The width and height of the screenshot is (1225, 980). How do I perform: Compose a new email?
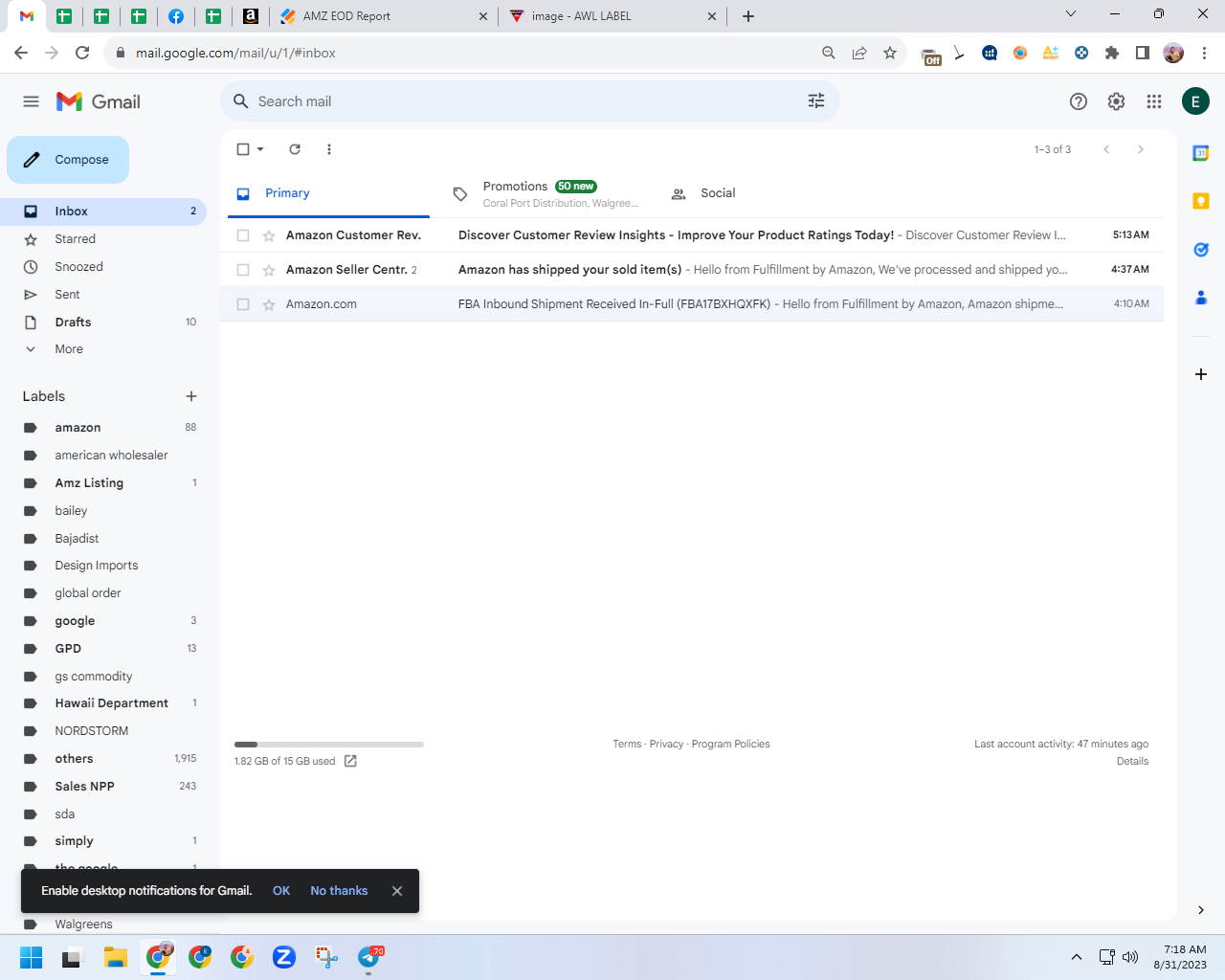click(68, 160)
